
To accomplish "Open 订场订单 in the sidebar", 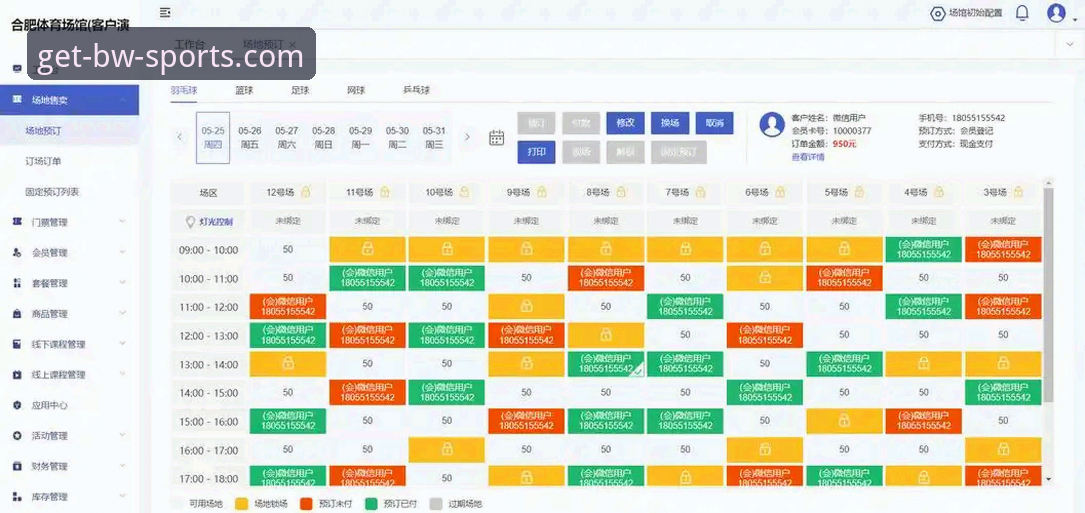I will click(43, 161).
